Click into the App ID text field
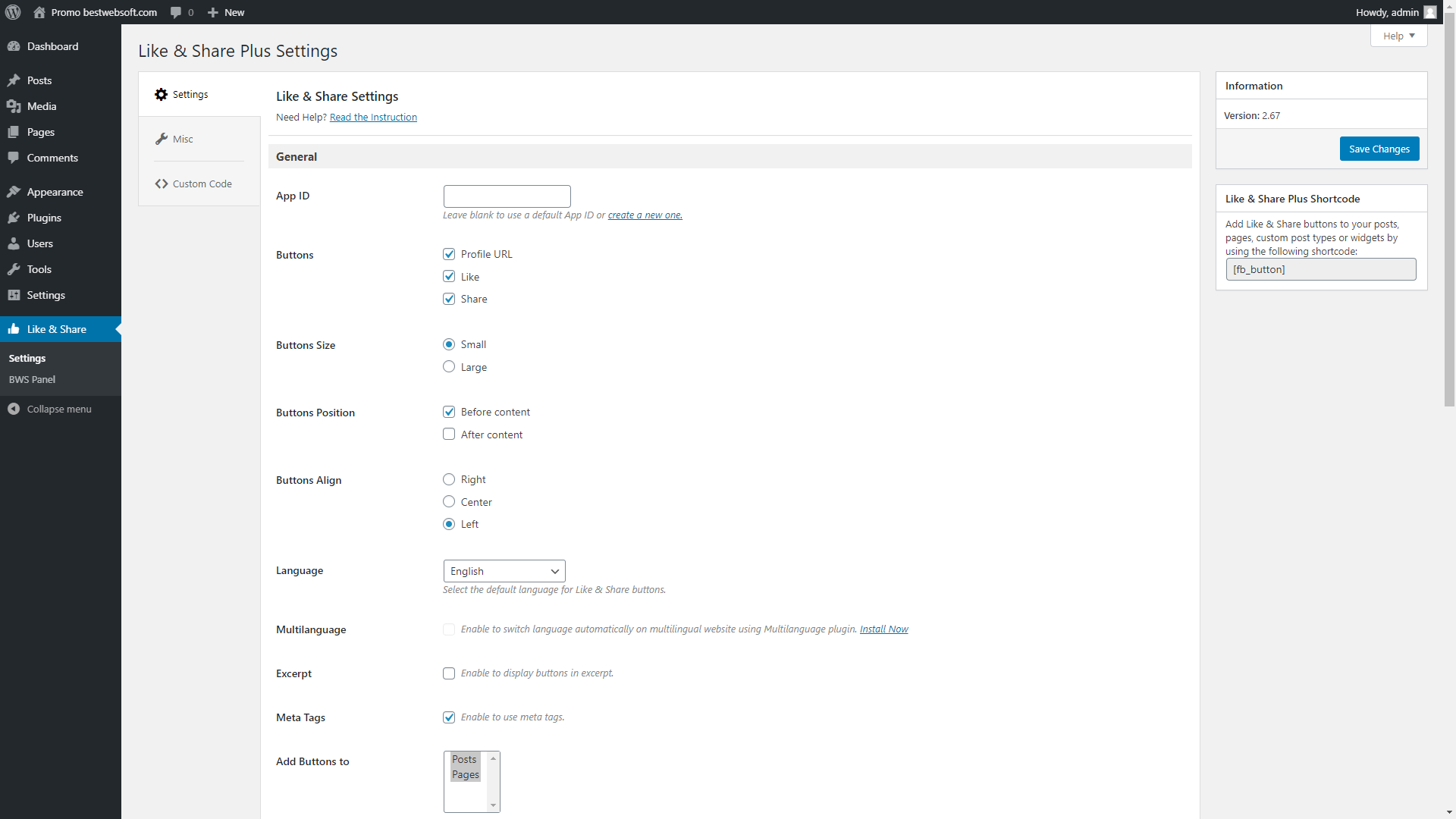 507,196
